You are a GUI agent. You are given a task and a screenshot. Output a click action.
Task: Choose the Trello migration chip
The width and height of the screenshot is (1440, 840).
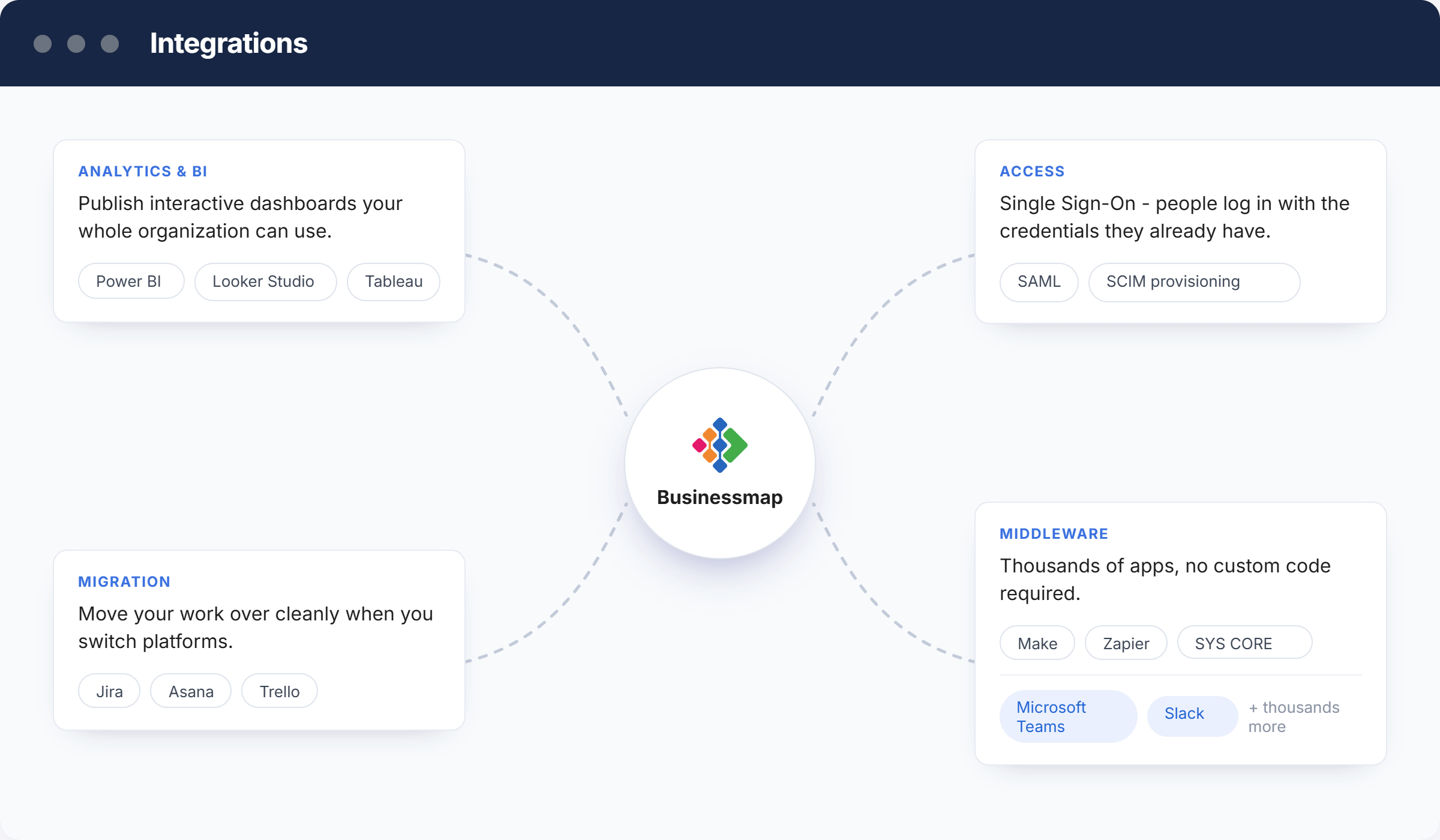(x=280, y=691)
